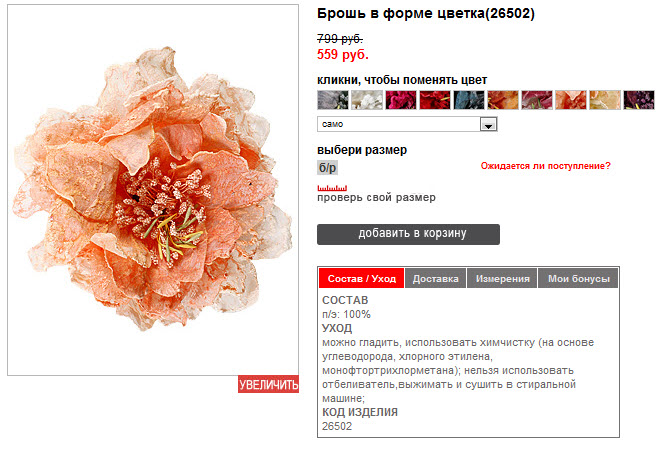This screenshot has width=668, height=451.
Task: Choose the beige cream flower swatch
Action: tap(604, 100)
